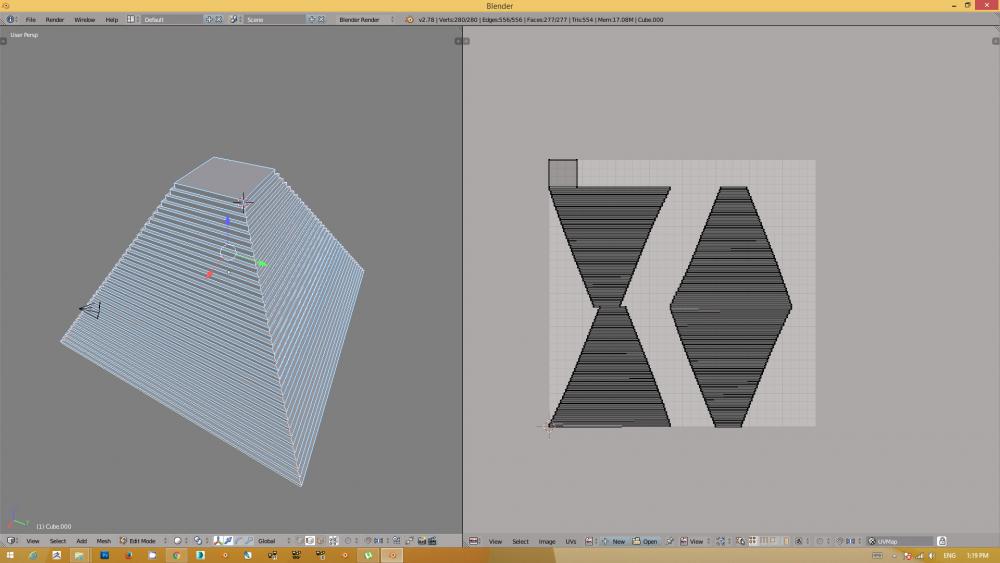Screen dimensions: 1000x563
Task: Open the Edit Mode dropdown
Action: (x=141, y=541)
